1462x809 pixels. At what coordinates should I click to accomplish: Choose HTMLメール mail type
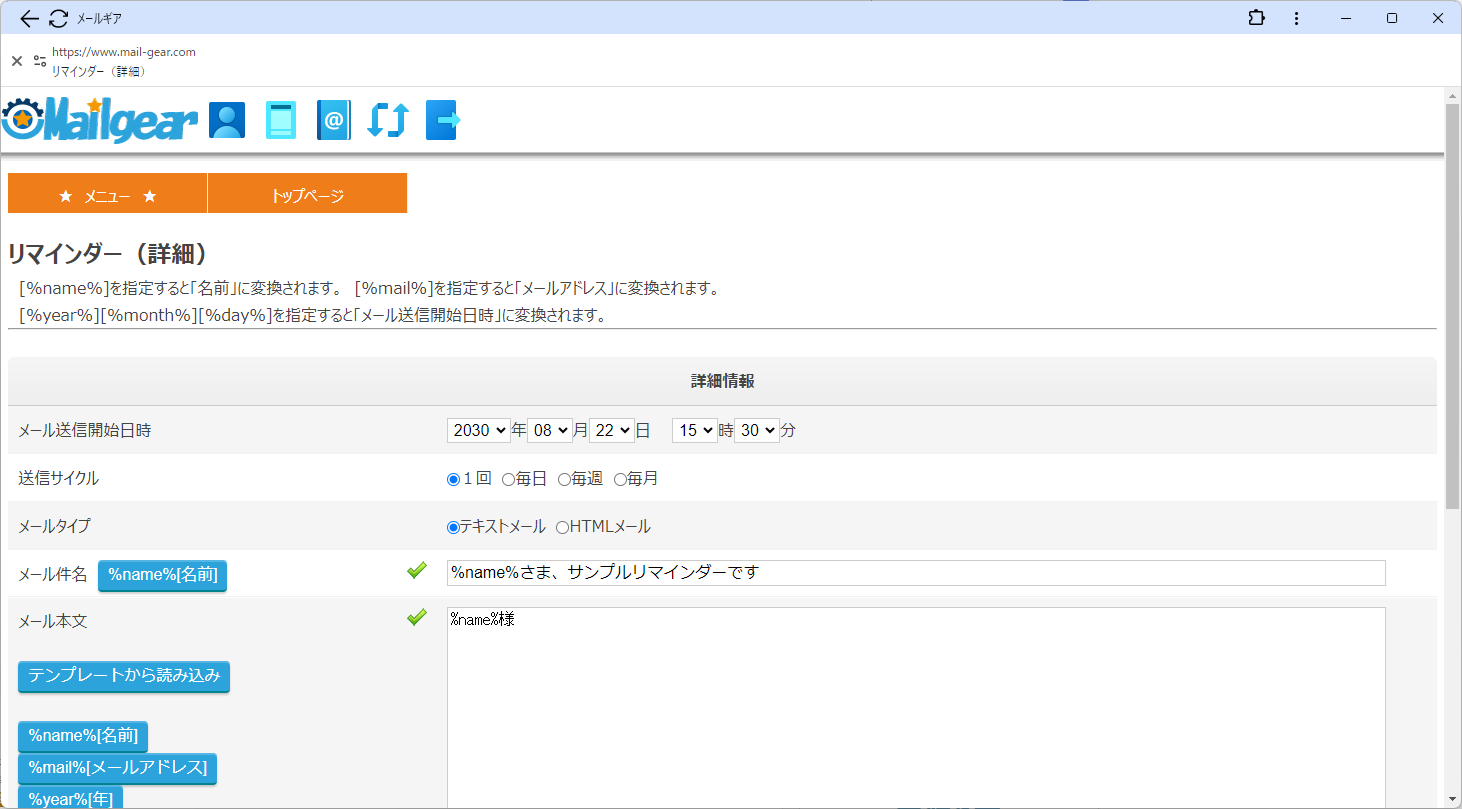(x=562, y=527)
